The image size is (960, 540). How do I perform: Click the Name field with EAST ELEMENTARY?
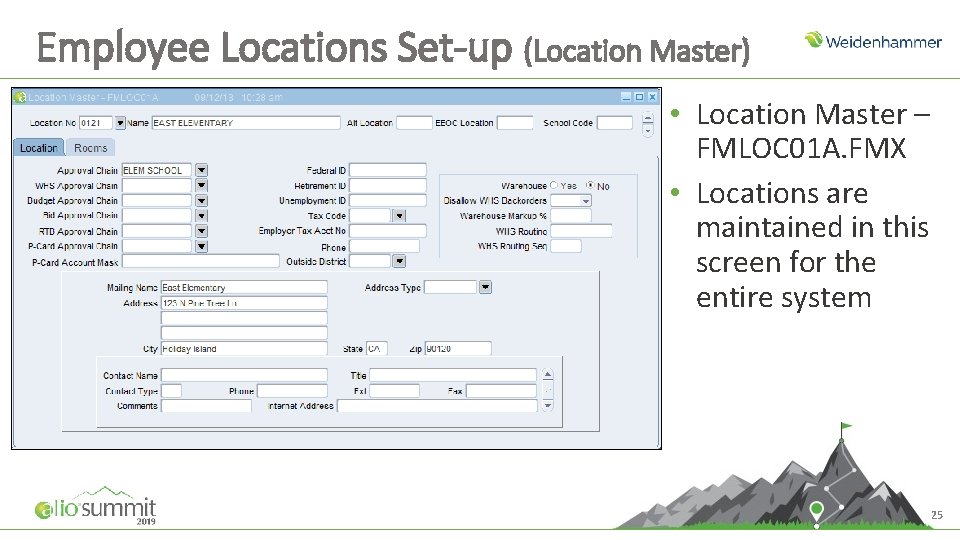click(246, 123)
